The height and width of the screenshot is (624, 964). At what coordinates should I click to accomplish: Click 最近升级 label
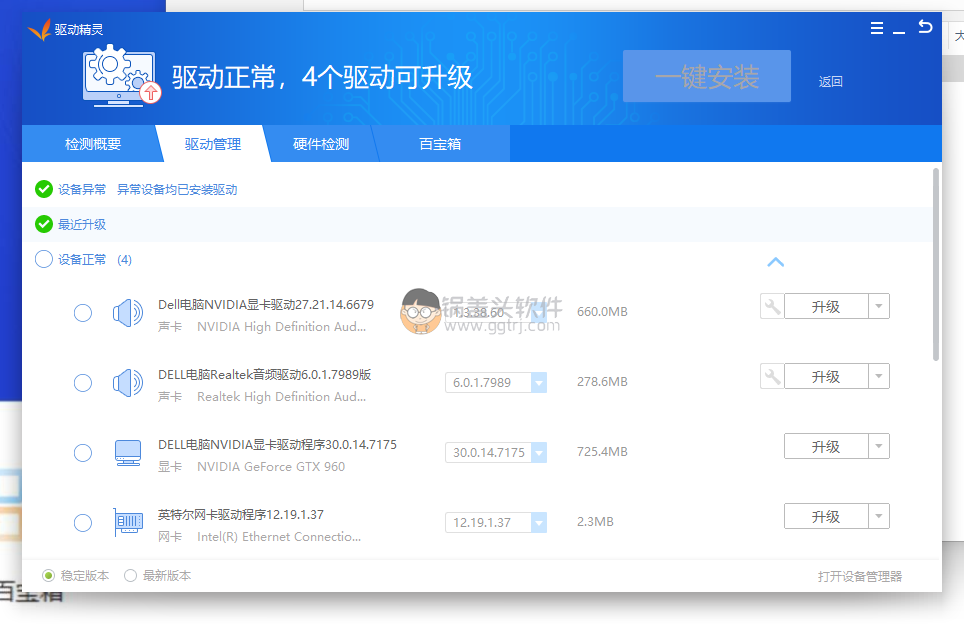[82, 224]
